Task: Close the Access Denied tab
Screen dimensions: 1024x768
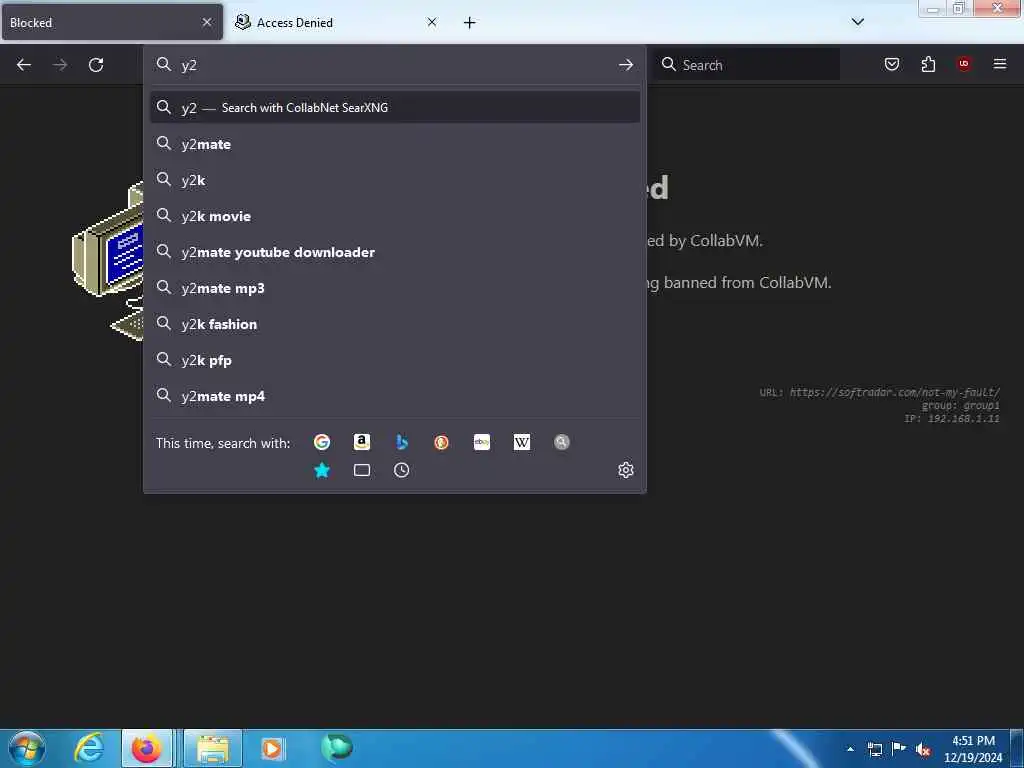Action: [x=432, y=22]
